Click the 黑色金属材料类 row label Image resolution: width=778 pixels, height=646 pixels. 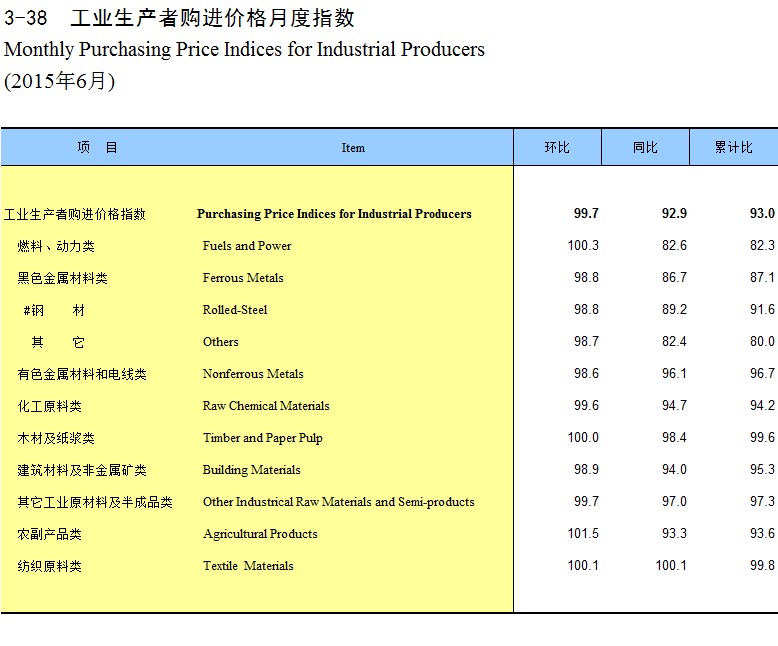coord(62,278)
